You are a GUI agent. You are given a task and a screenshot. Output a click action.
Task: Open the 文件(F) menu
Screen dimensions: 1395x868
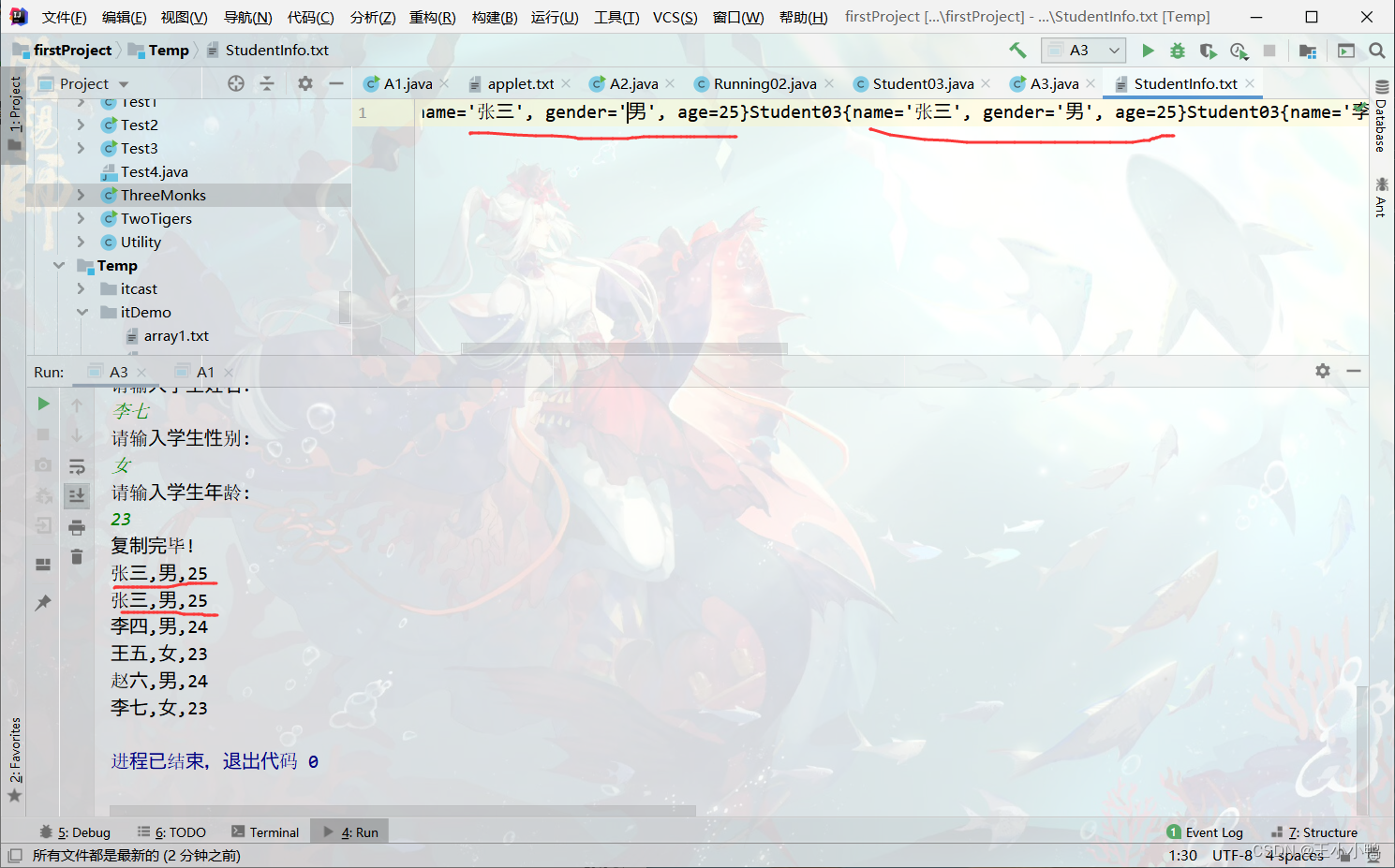pos(65,18)
